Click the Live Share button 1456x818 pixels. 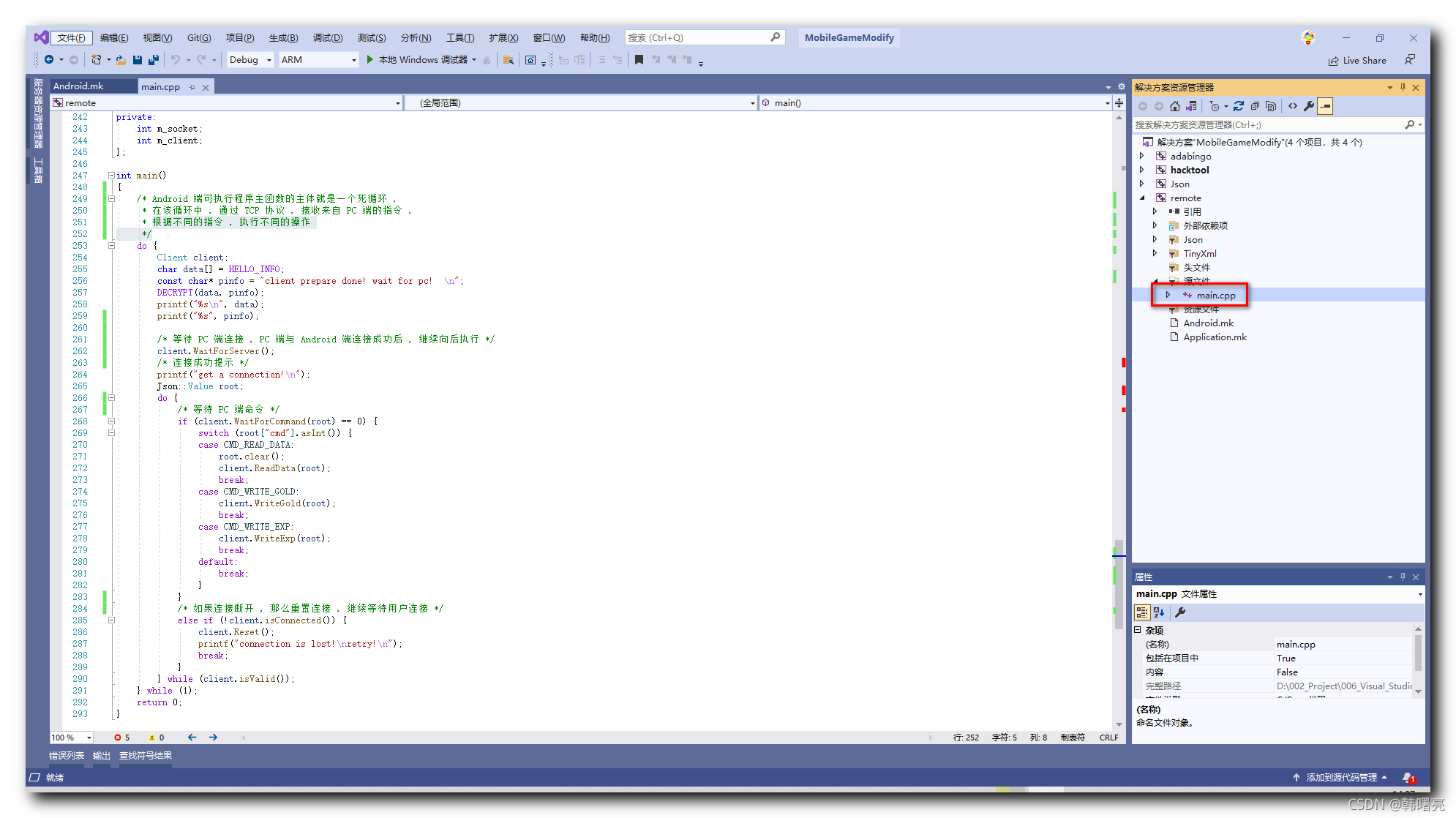(1357, 61)
